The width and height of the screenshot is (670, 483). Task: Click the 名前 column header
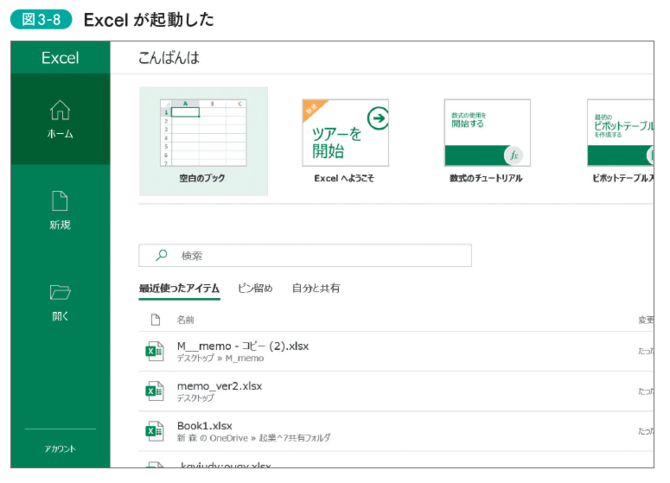coord(185,320)
